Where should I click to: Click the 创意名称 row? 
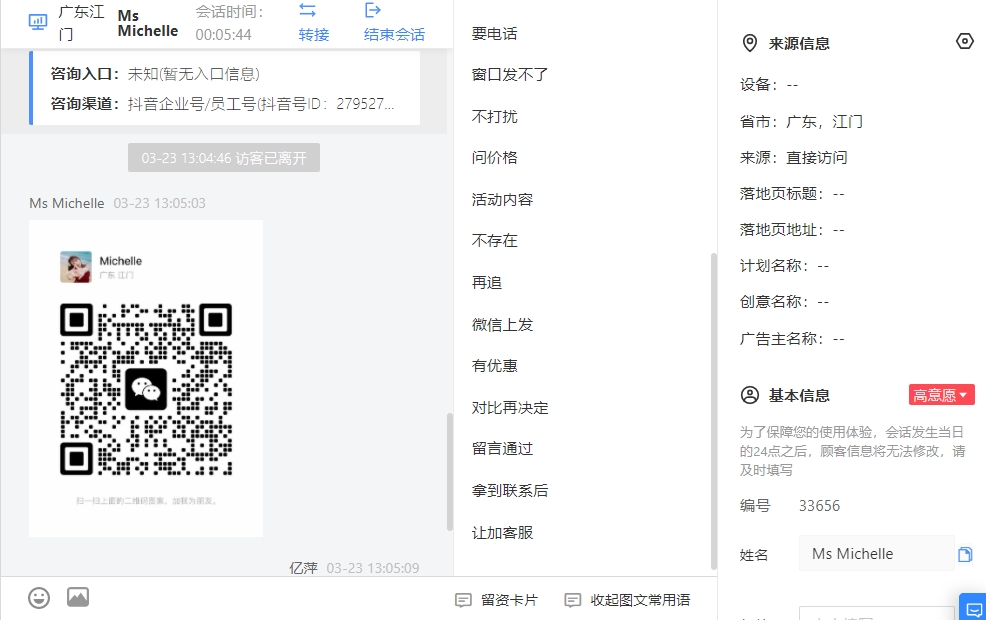(x=784, y=302)
